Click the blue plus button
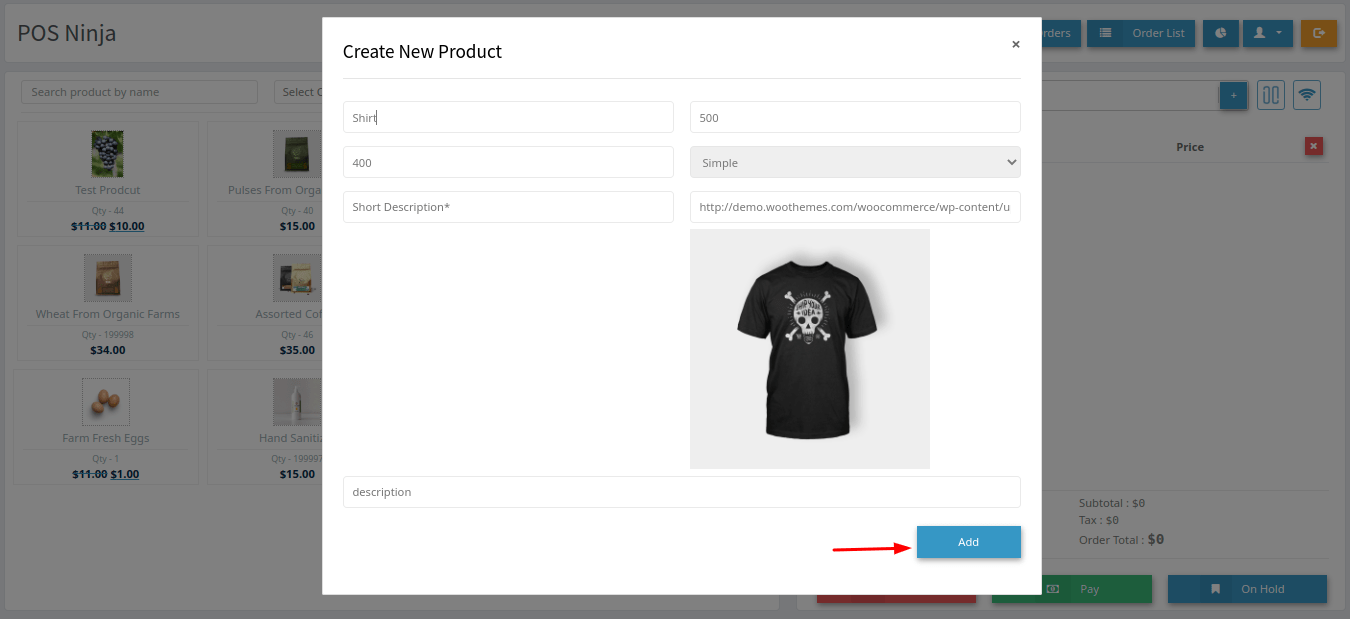1350x619 pixels. pyautogui.click(x=1233, y=95)
